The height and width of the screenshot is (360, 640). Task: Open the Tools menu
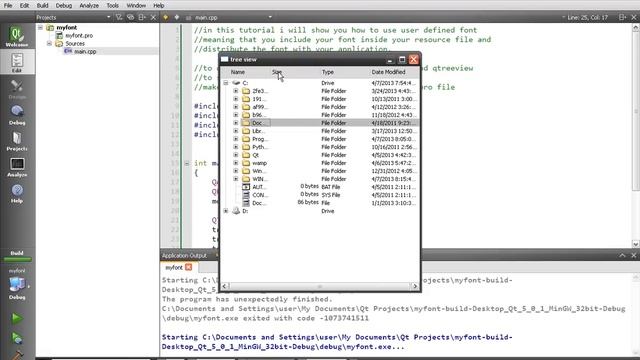coord(113,5)
